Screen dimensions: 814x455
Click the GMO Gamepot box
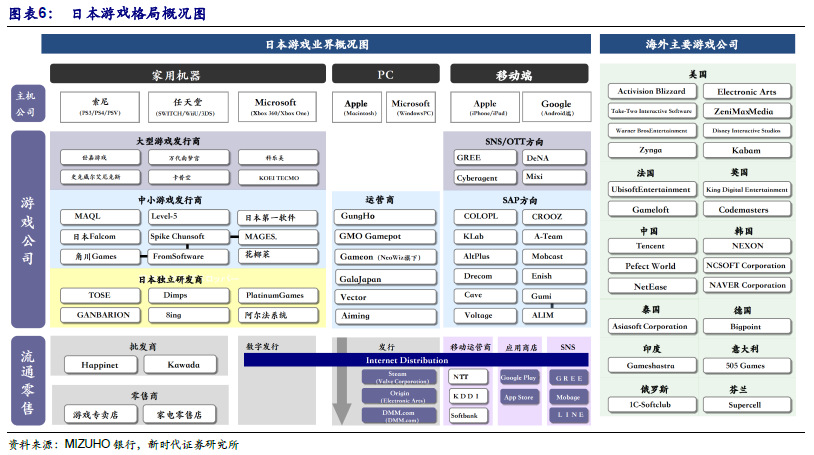click(x=385, y=237)
